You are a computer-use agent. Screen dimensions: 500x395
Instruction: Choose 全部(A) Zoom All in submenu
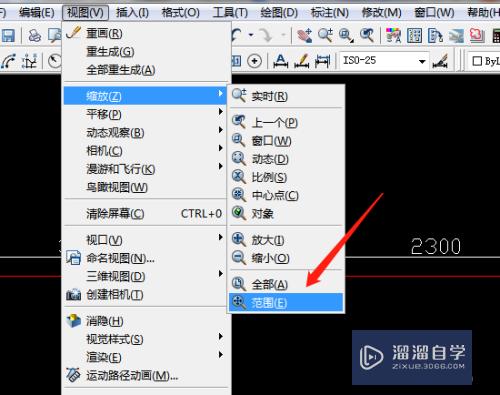click(286, 284)
